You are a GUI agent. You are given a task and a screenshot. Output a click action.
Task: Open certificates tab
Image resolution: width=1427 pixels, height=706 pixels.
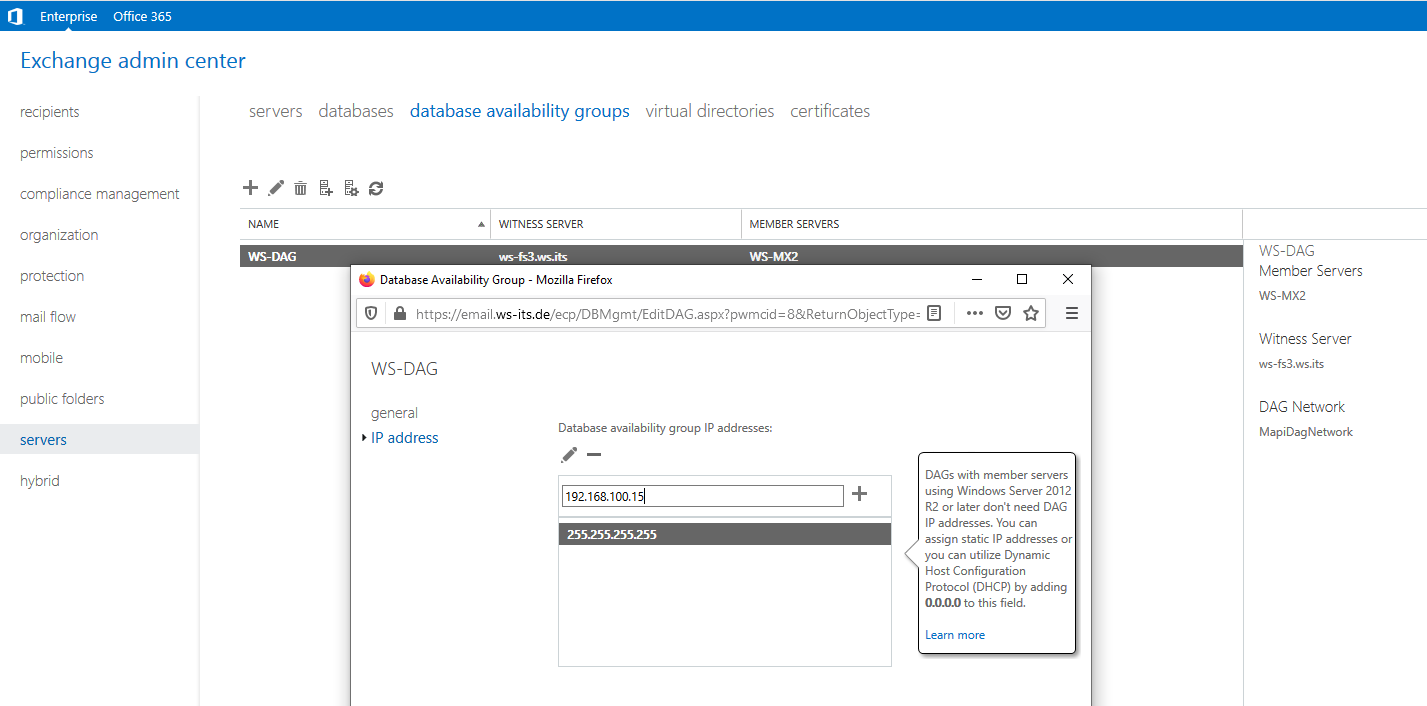click(x=830, y=111)
